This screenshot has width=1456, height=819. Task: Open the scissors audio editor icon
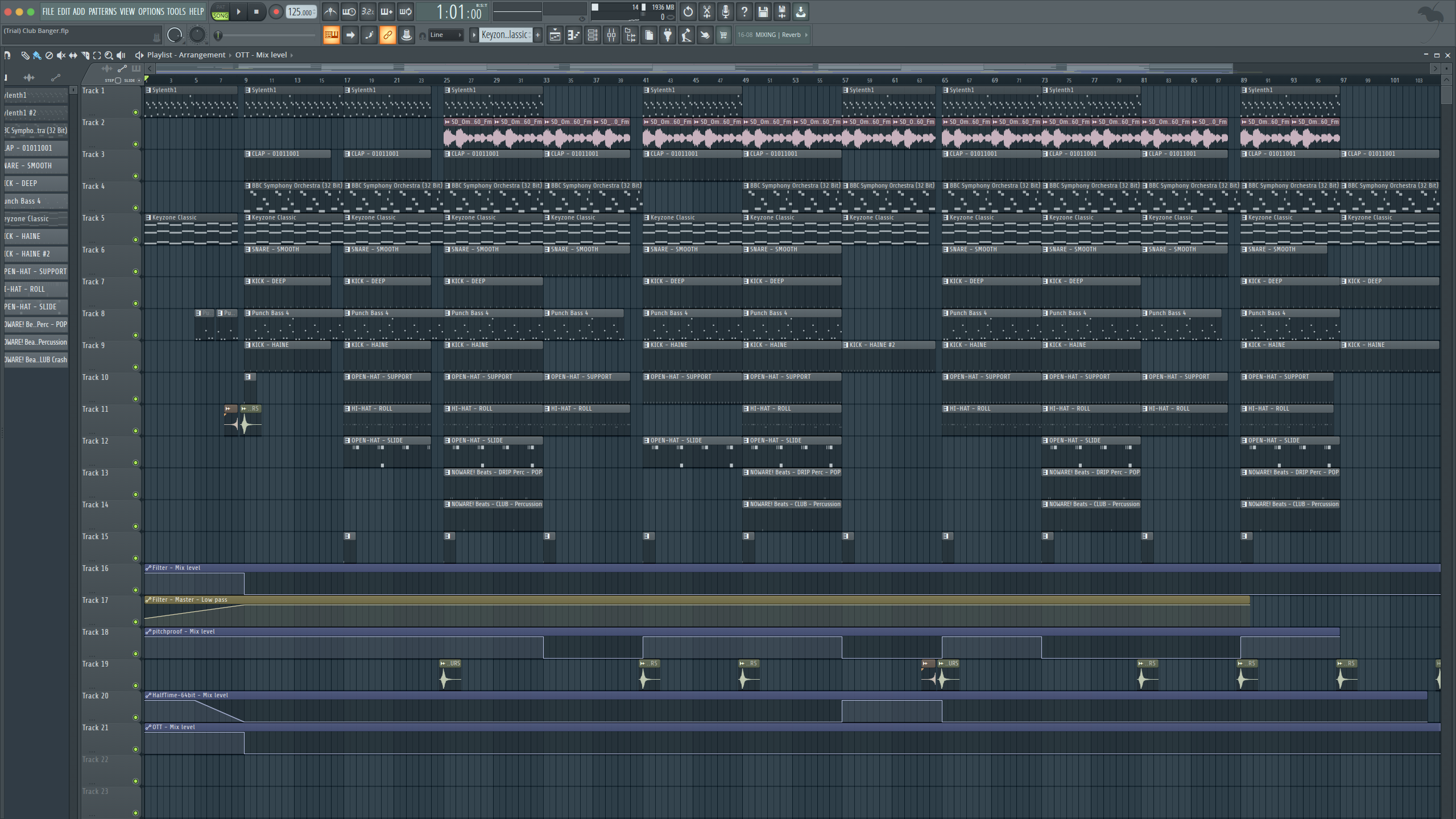tap(706, 11)
